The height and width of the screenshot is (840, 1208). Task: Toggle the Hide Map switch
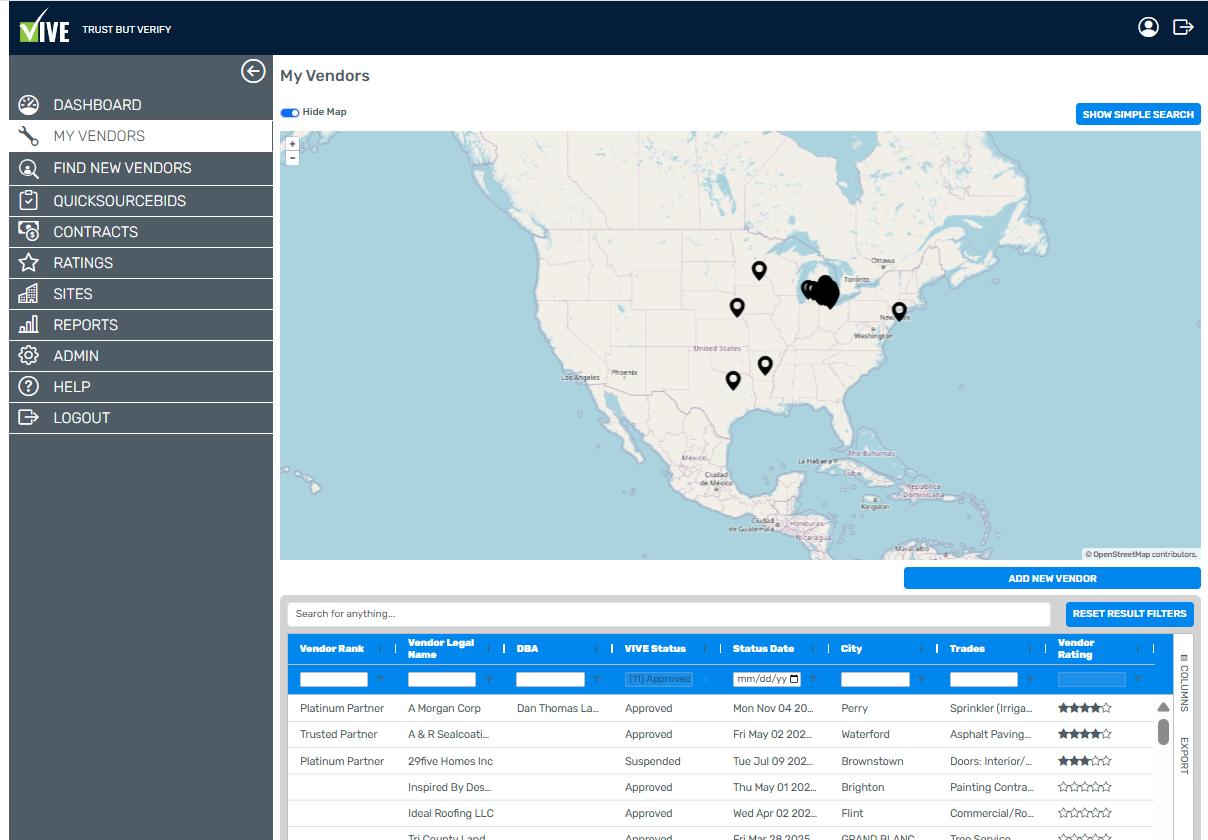coord(290,113)
